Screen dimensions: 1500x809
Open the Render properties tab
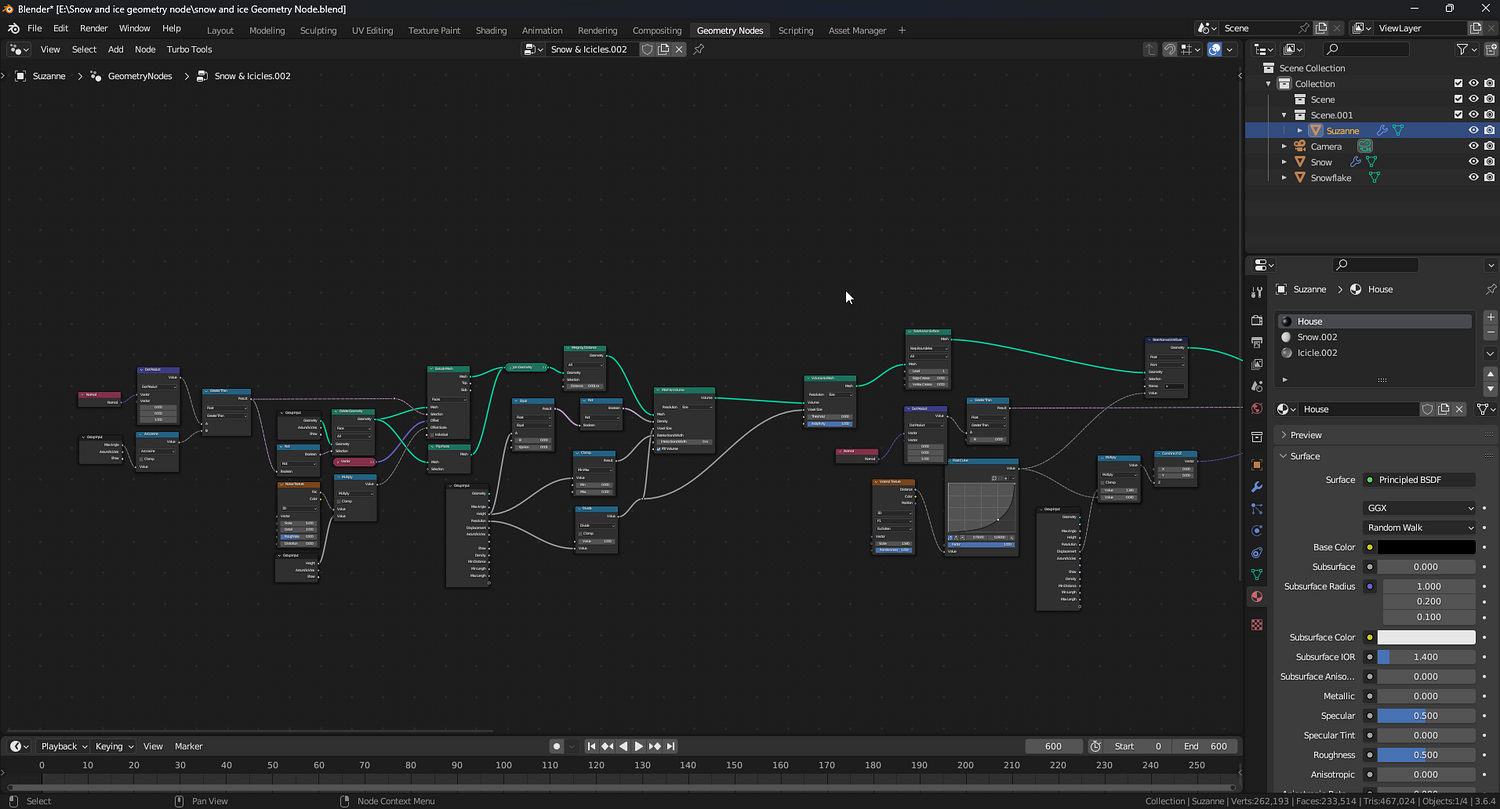tap(1257, 320)
